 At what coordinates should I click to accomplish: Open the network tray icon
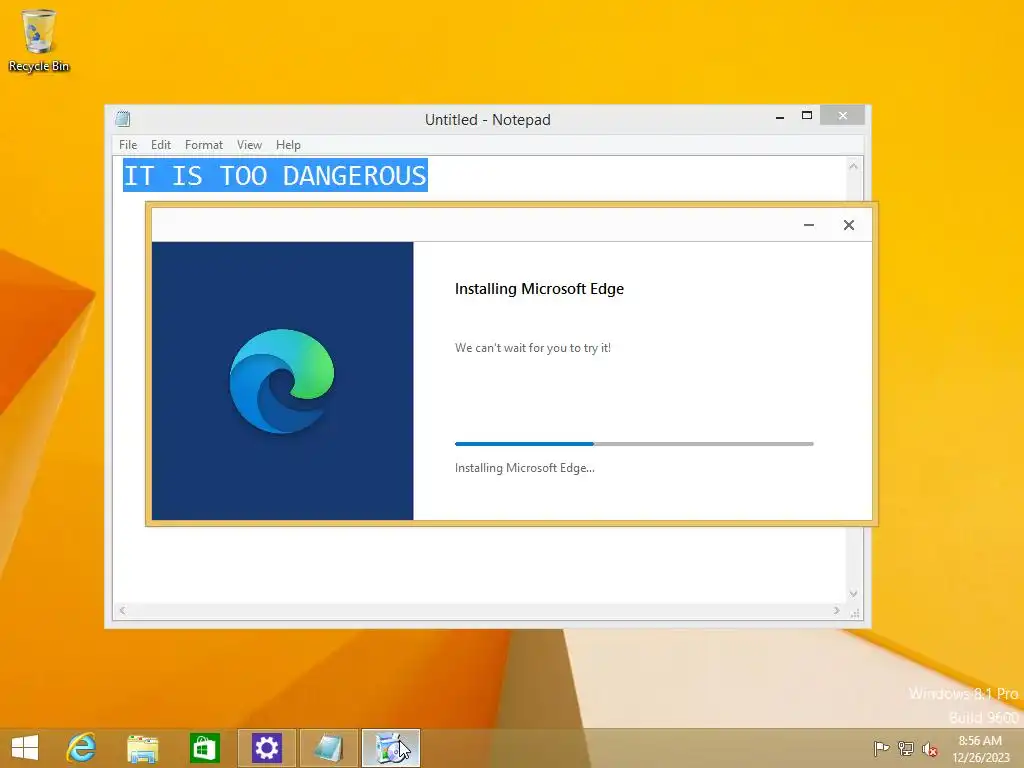(x=906, y=748)
